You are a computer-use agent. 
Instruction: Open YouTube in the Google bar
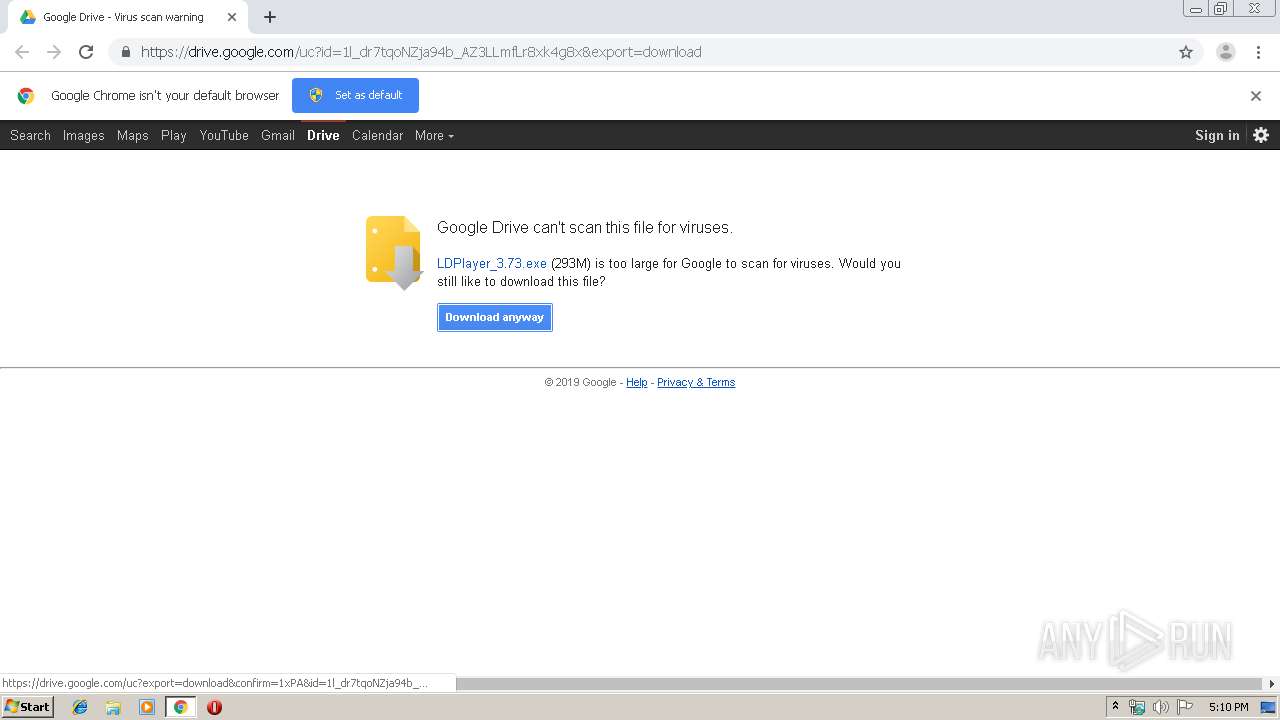224,135
